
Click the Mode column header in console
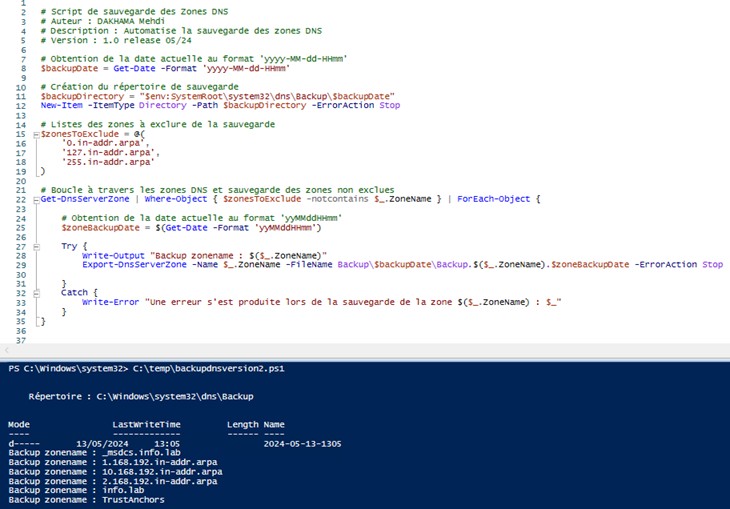click(19, 425)
